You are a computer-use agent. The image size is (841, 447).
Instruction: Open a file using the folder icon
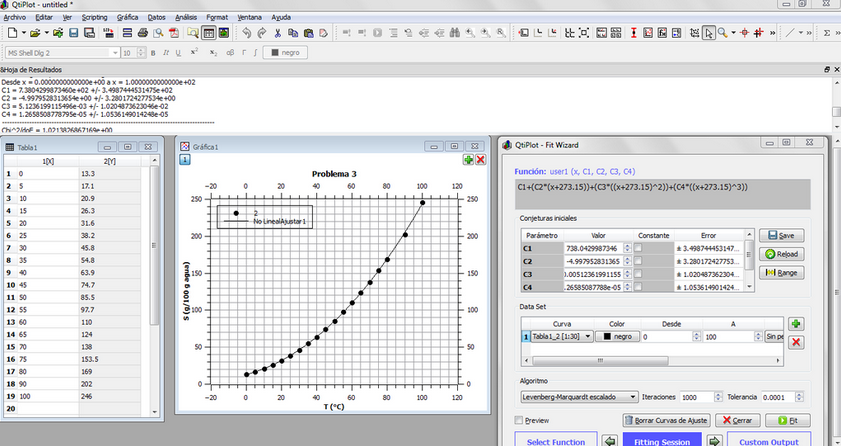(35, 33)
